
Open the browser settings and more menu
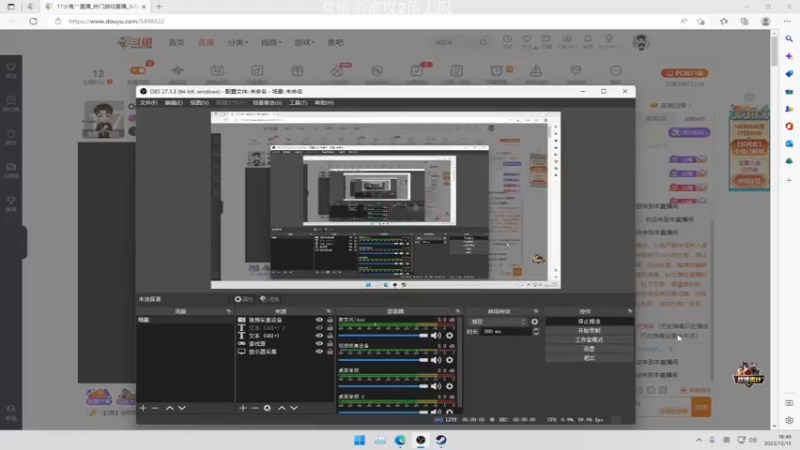787,21
